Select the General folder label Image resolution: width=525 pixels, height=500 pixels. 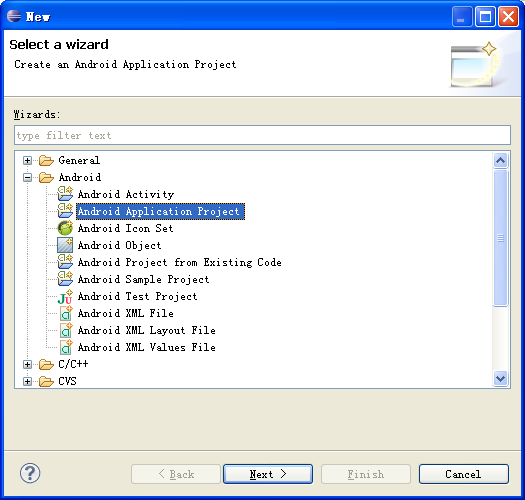[x=79, y=160]
